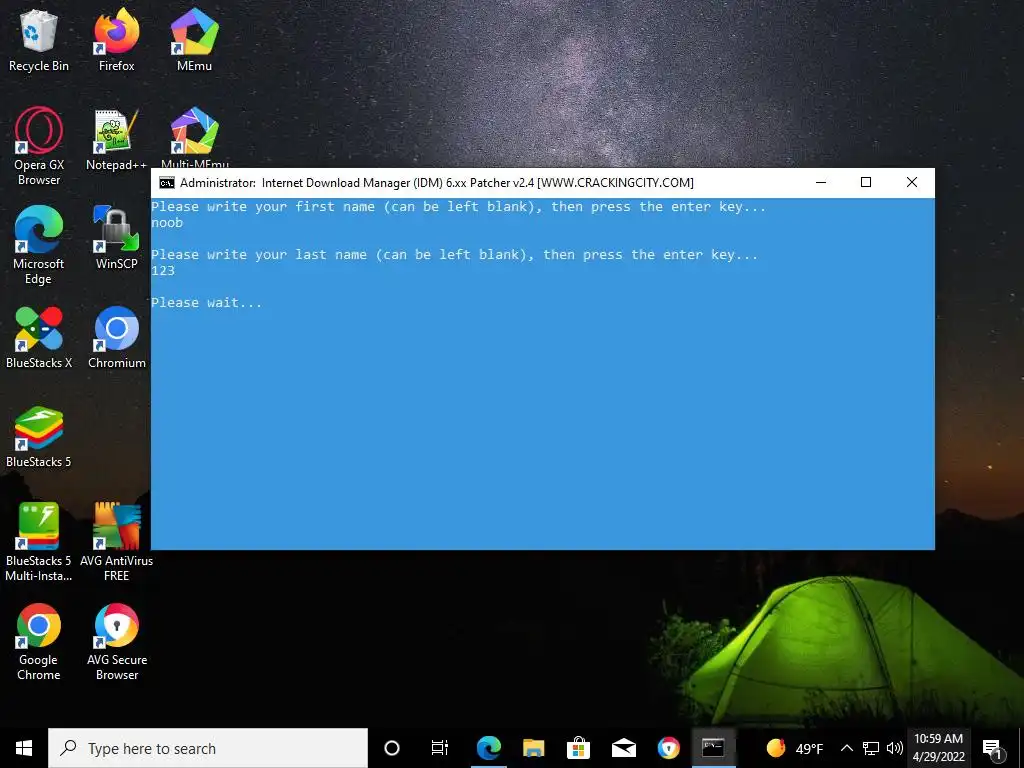Select the BlueStacks 5 desktop icon

pos(39,437)
